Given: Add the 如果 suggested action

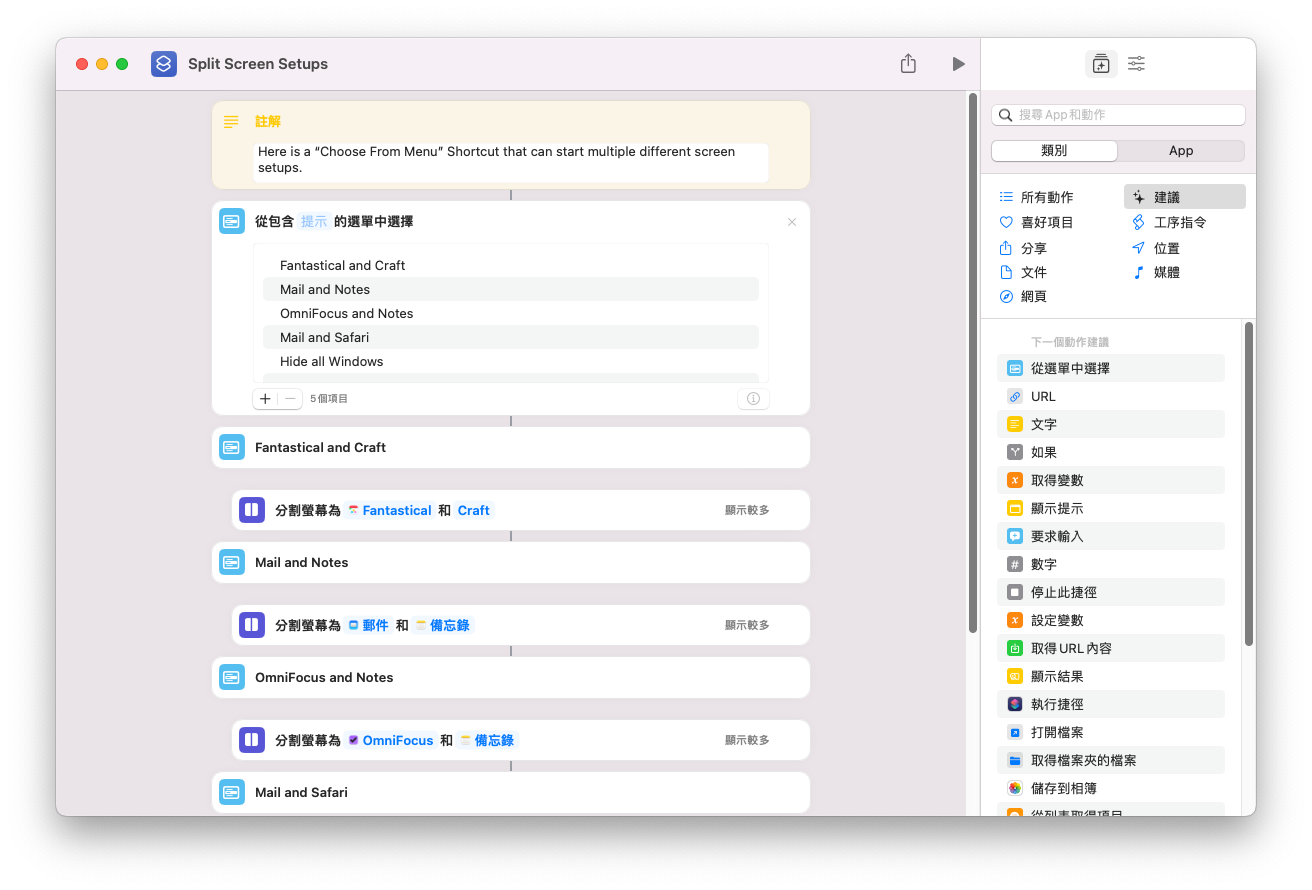Looking at the screenshot, I should tap(1111, 452).
